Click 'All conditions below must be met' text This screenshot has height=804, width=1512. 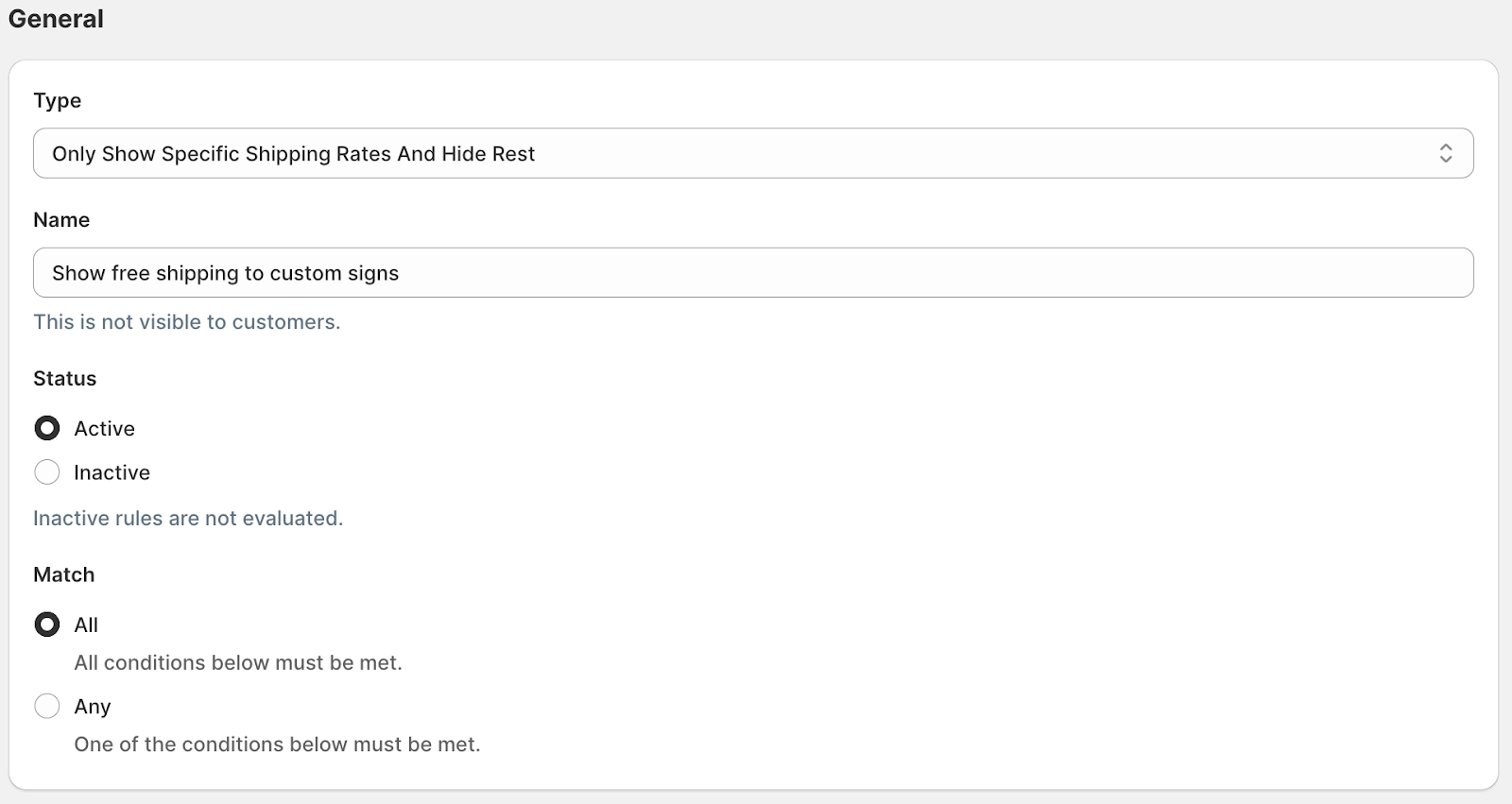click(x=238, y=662)
